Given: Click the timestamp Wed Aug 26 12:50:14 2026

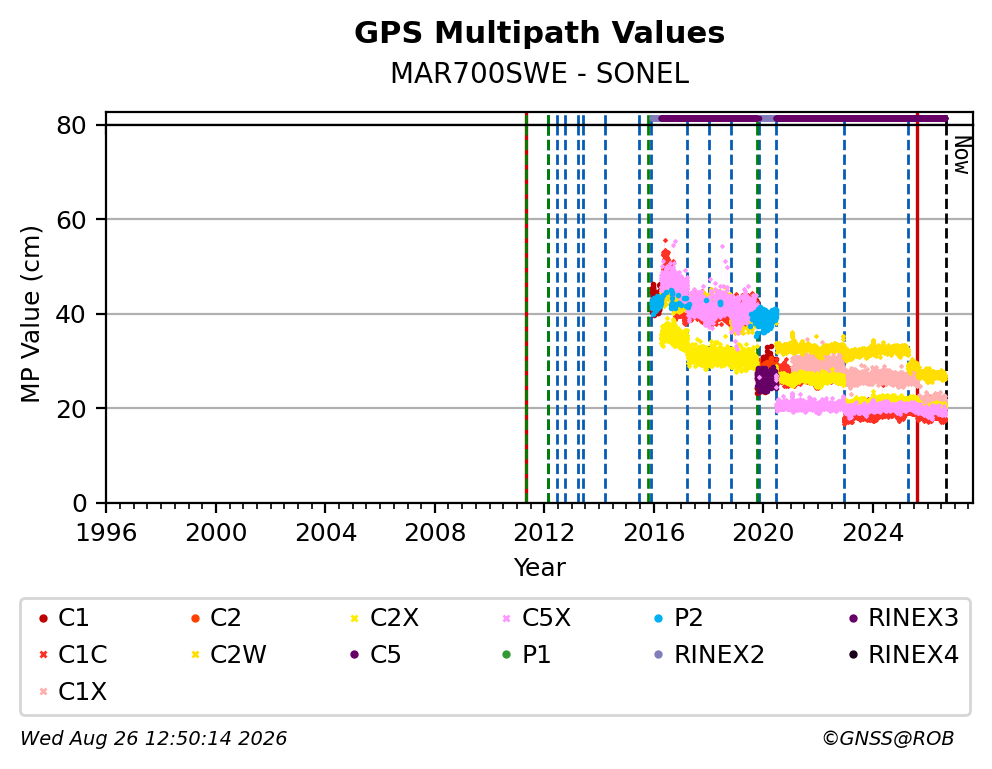Looking at the screenshot, I should click(154, 738).
